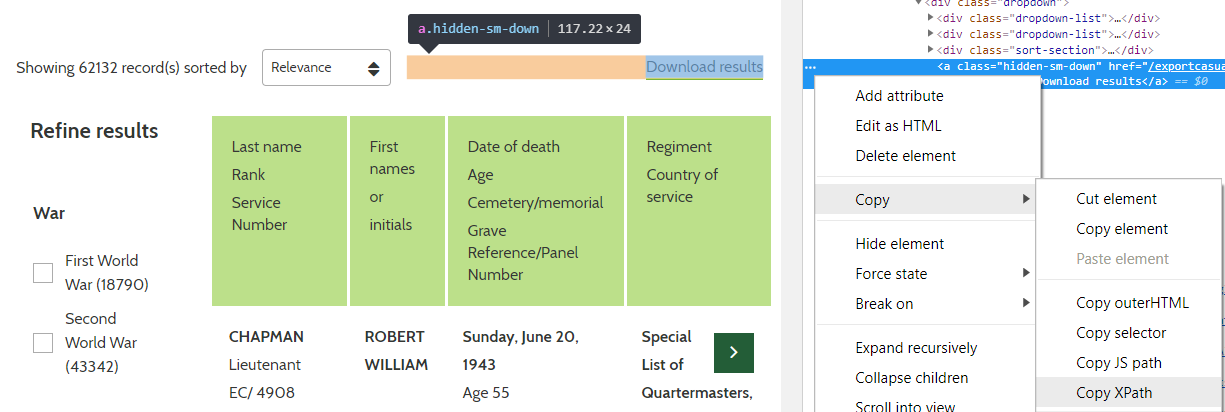Image resolution: width=1225 pixels, height=412 pixels.
Task: Click the Sunday, June 20, 1943 date
Action: coord(520,350)
